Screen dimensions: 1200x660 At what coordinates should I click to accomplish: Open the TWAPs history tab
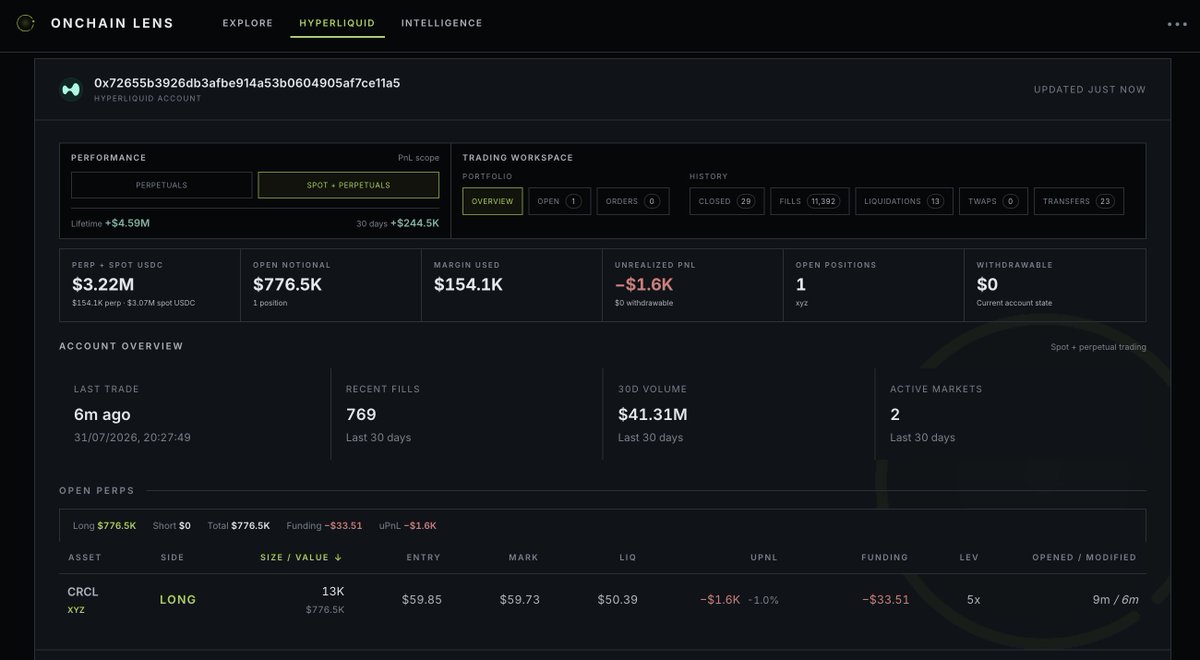coord(993,201)
